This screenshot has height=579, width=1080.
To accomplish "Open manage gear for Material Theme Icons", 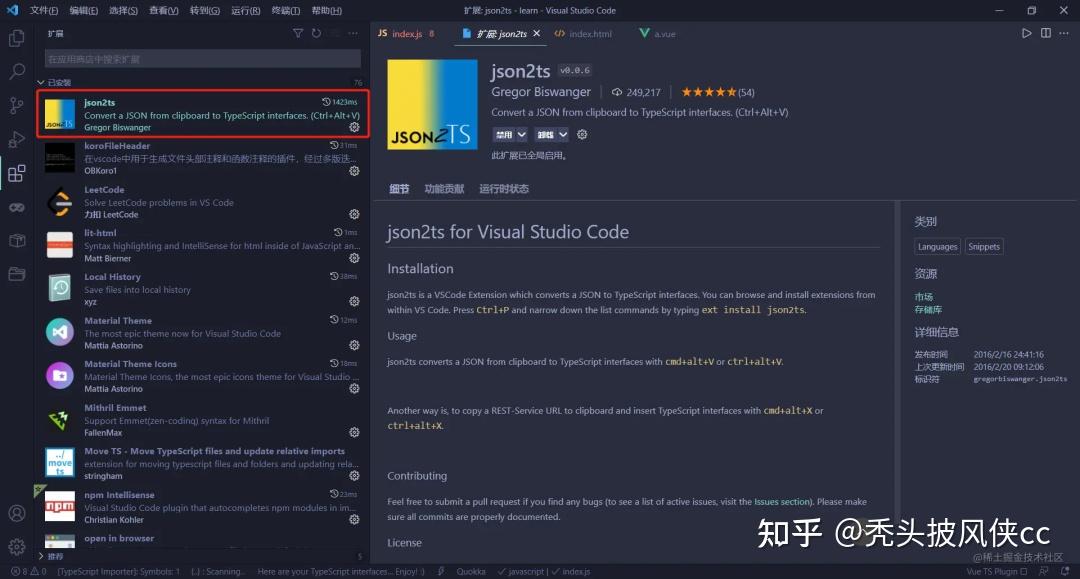I will (x=354, y=388).
